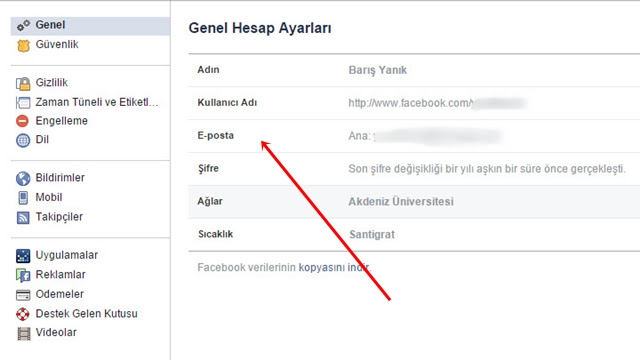This screenshot has height=360, width=640.
Task: Click the Santigrat temperature value
Action: pyautogui.click(x=372, y=234)
